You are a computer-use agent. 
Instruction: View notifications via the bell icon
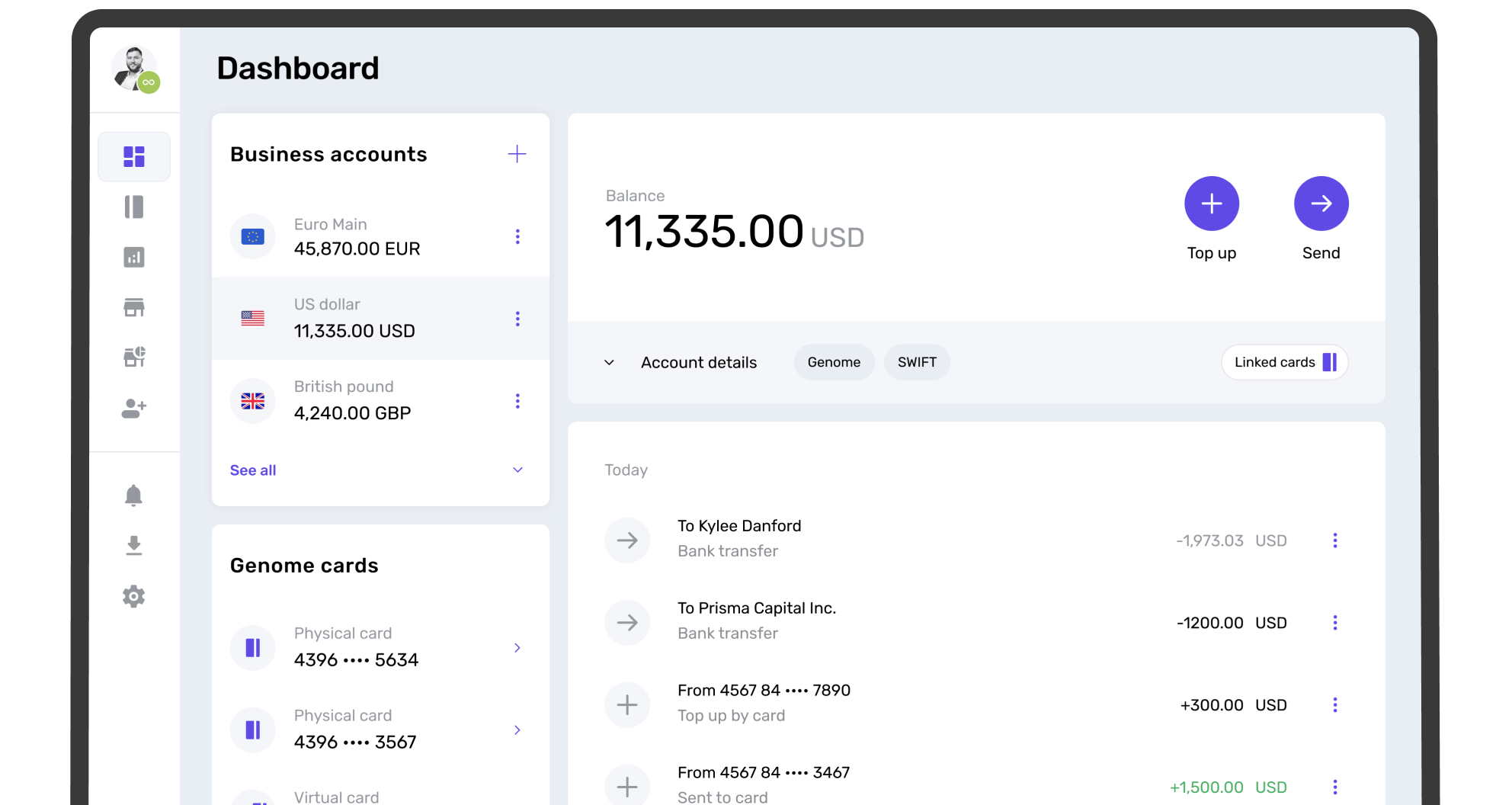(134, 496)
